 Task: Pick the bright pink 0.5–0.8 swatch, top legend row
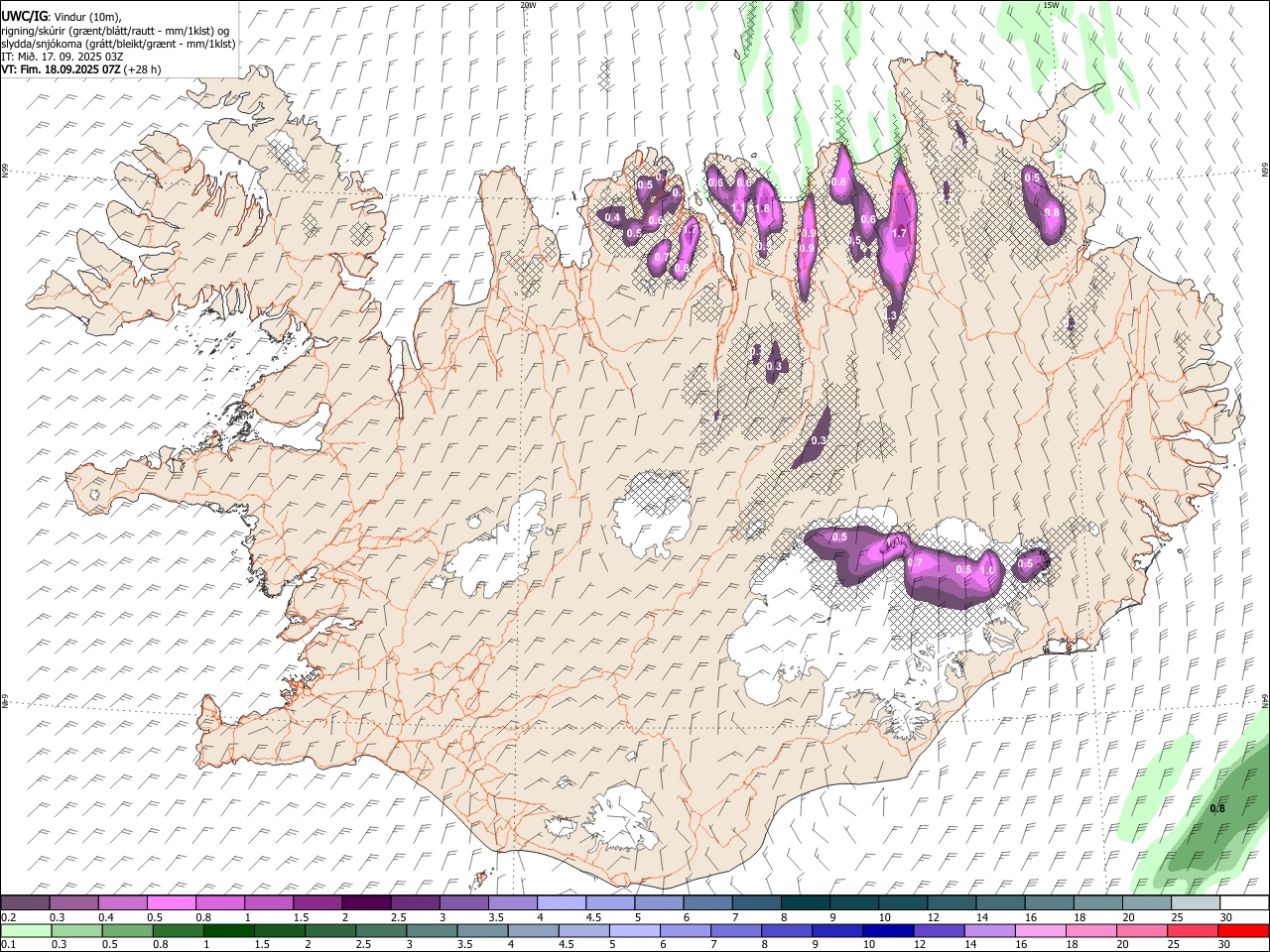[172, 903]
